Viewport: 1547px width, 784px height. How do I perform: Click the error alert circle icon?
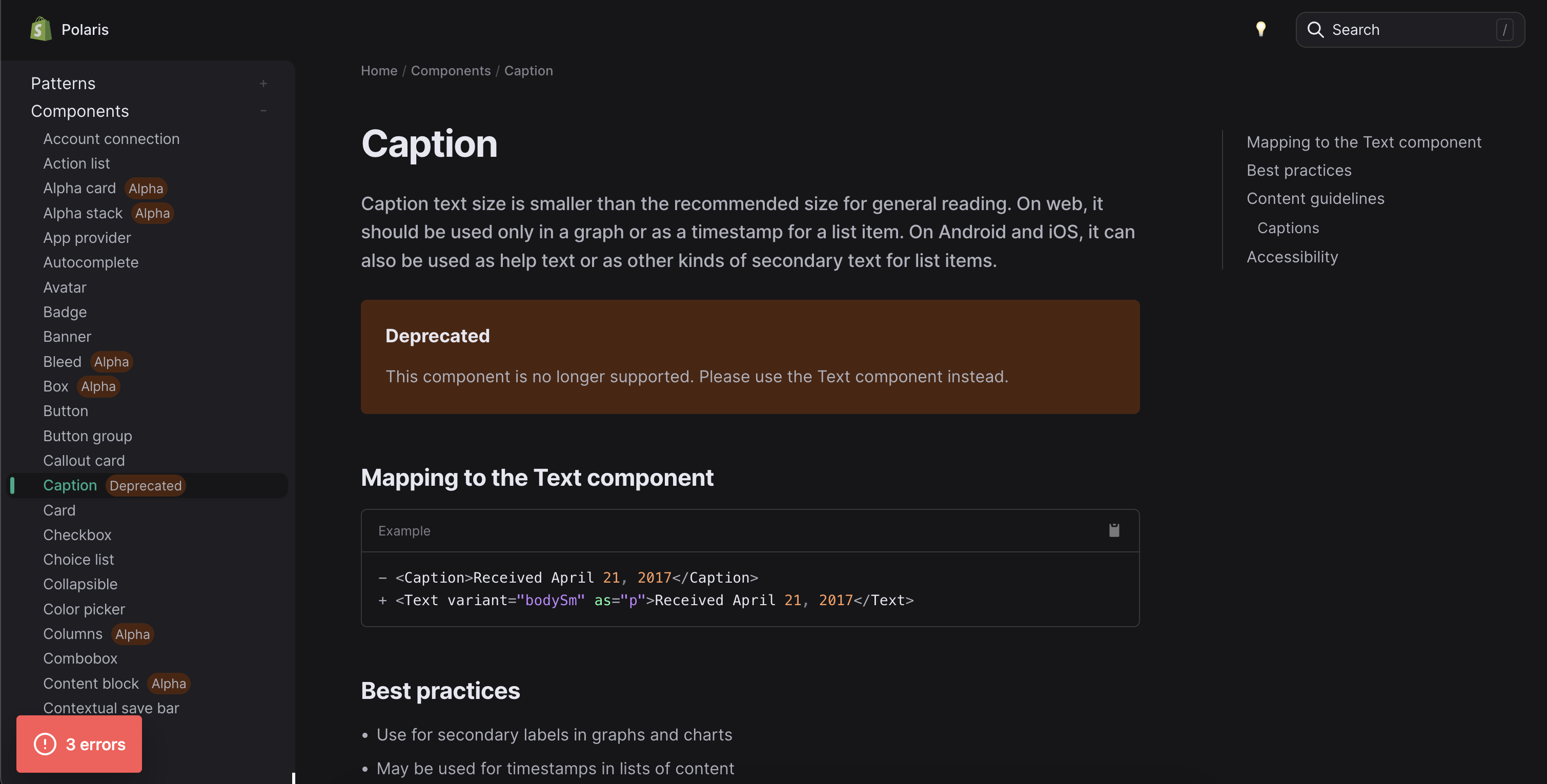point(45,744)
